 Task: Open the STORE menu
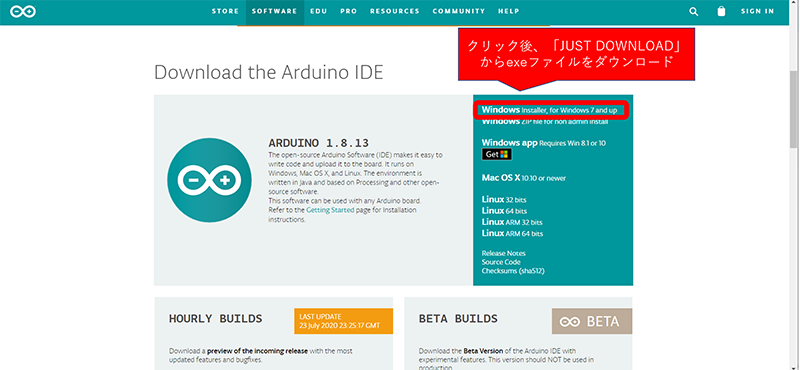(225, 11)
